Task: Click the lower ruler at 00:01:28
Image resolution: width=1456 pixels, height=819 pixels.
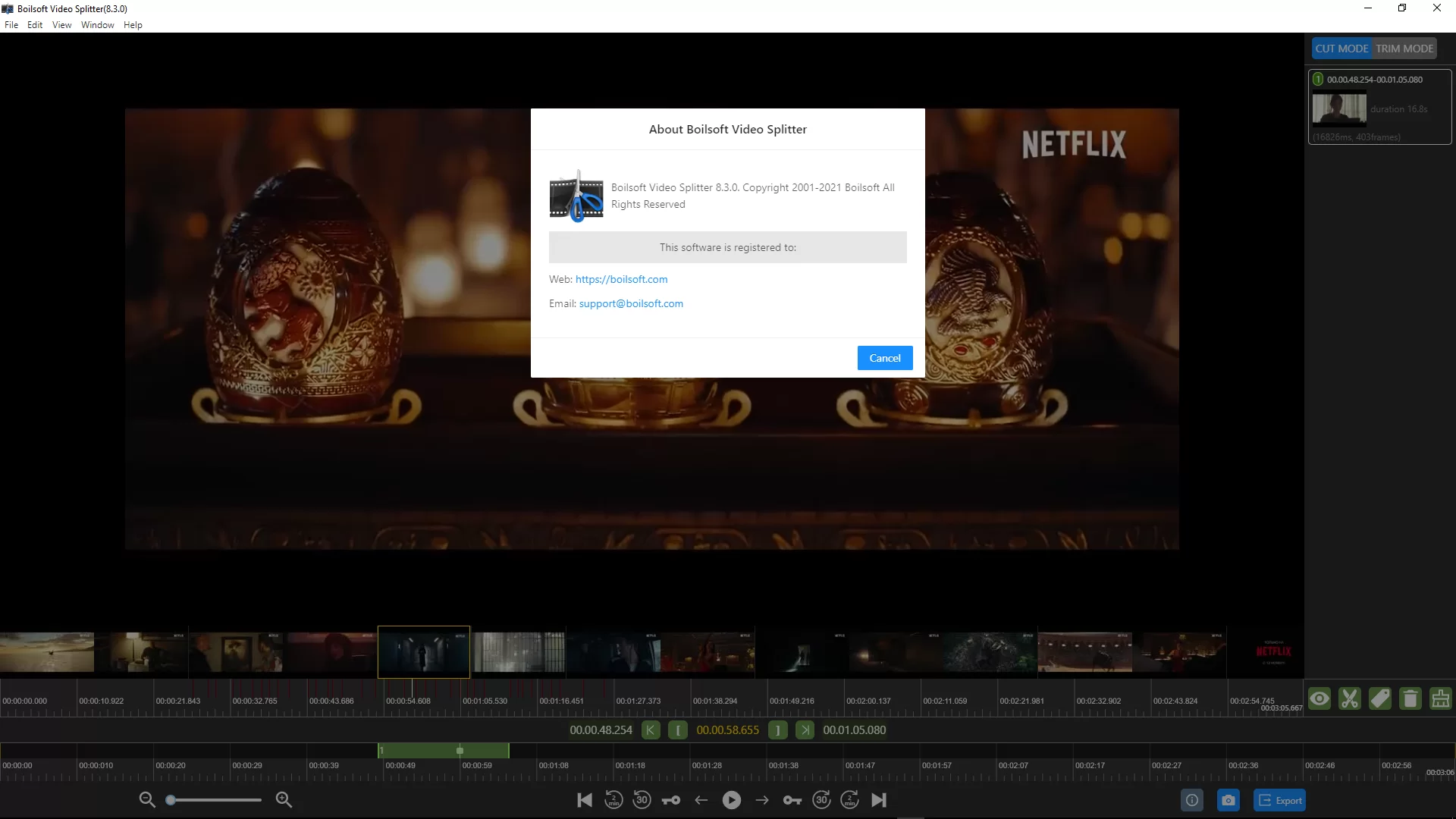Action: pos(707,765)
